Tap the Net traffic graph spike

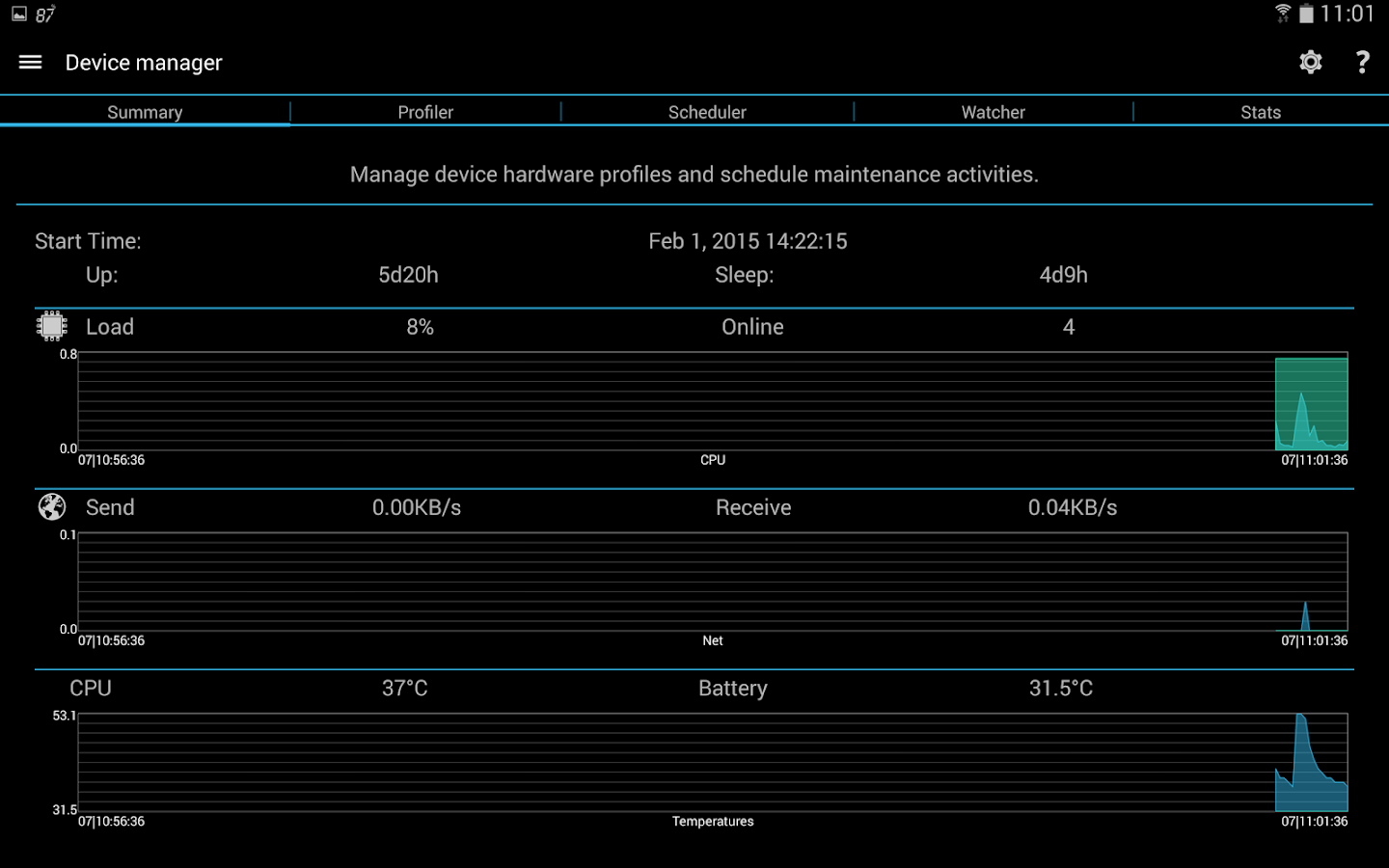pos(1305,616)
